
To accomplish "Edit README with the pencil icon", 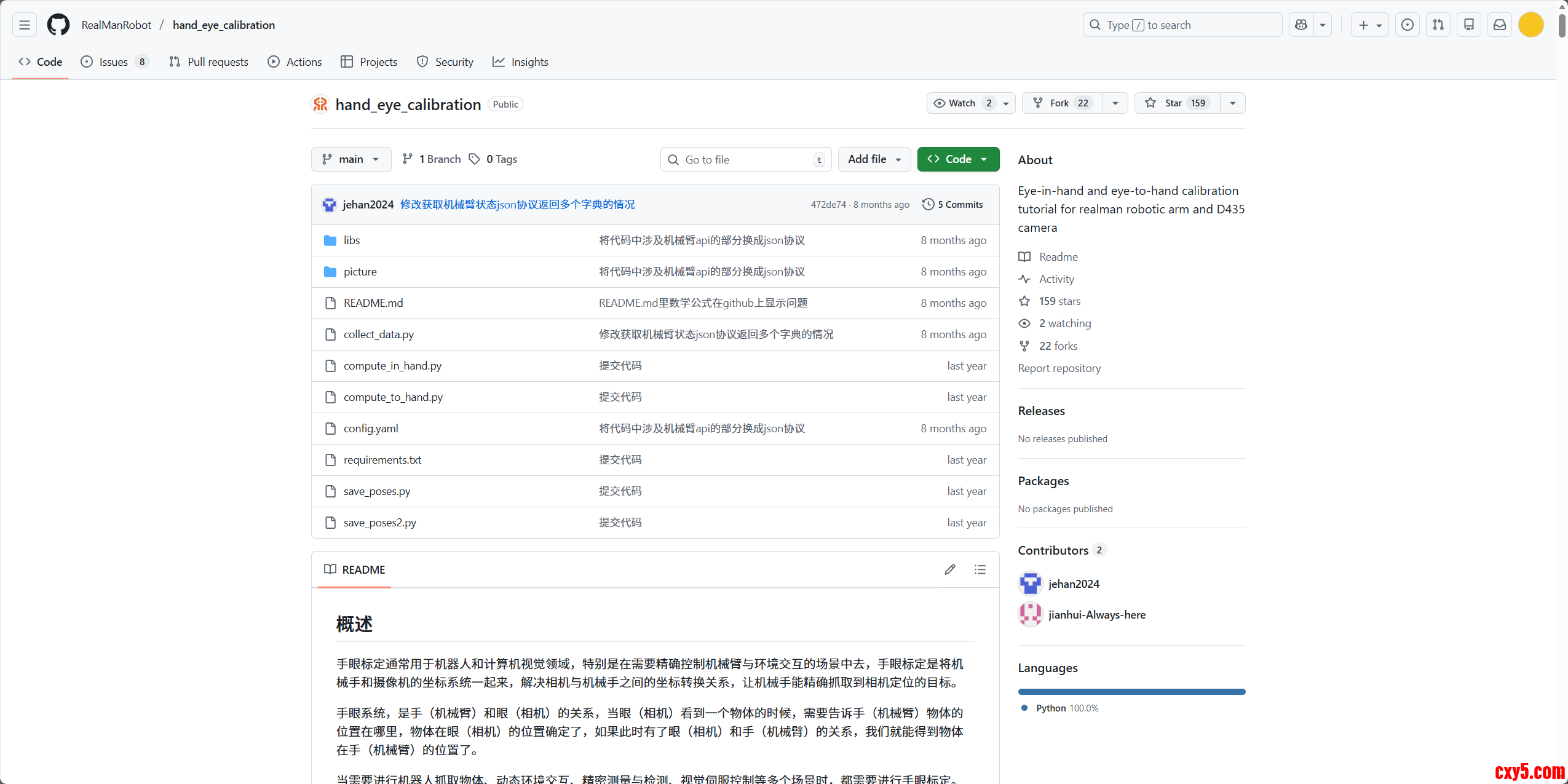I will point(950,569).
